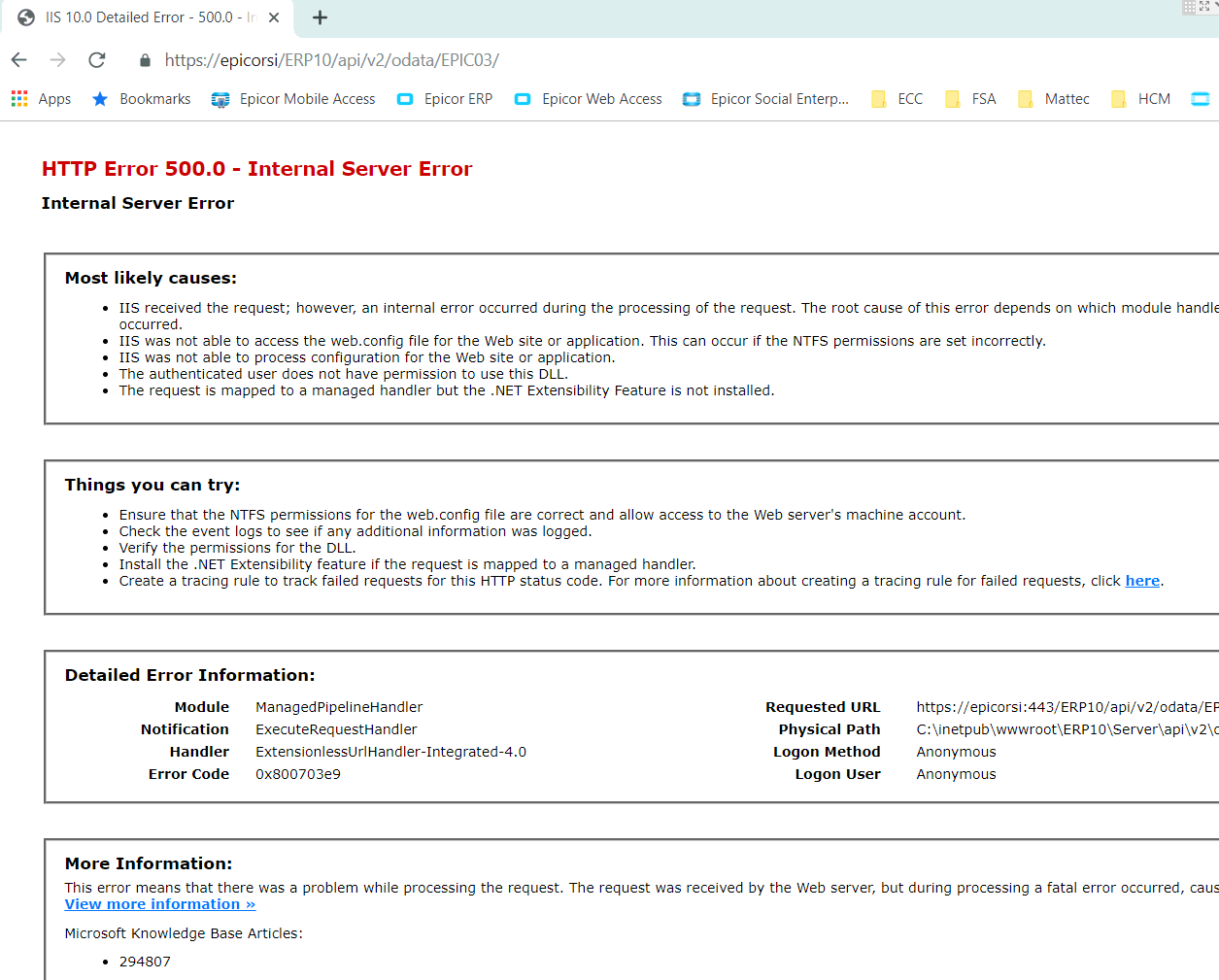Open the HCM bookmark folder
This screenshot has width=1219, height=980.
coord(1140,99)
